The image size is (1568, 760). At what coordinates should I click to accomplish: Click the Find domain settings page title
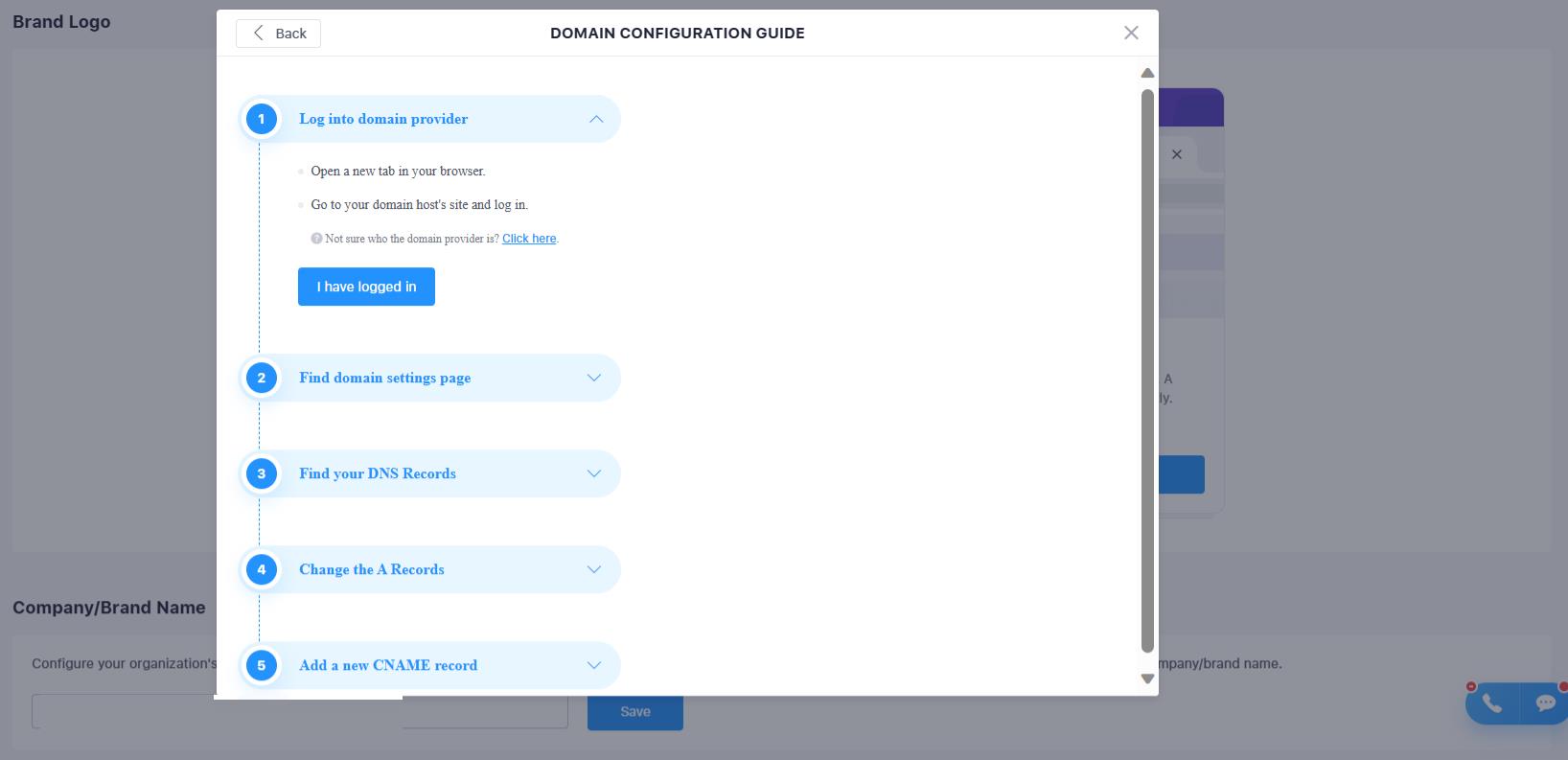coord(384,378)
